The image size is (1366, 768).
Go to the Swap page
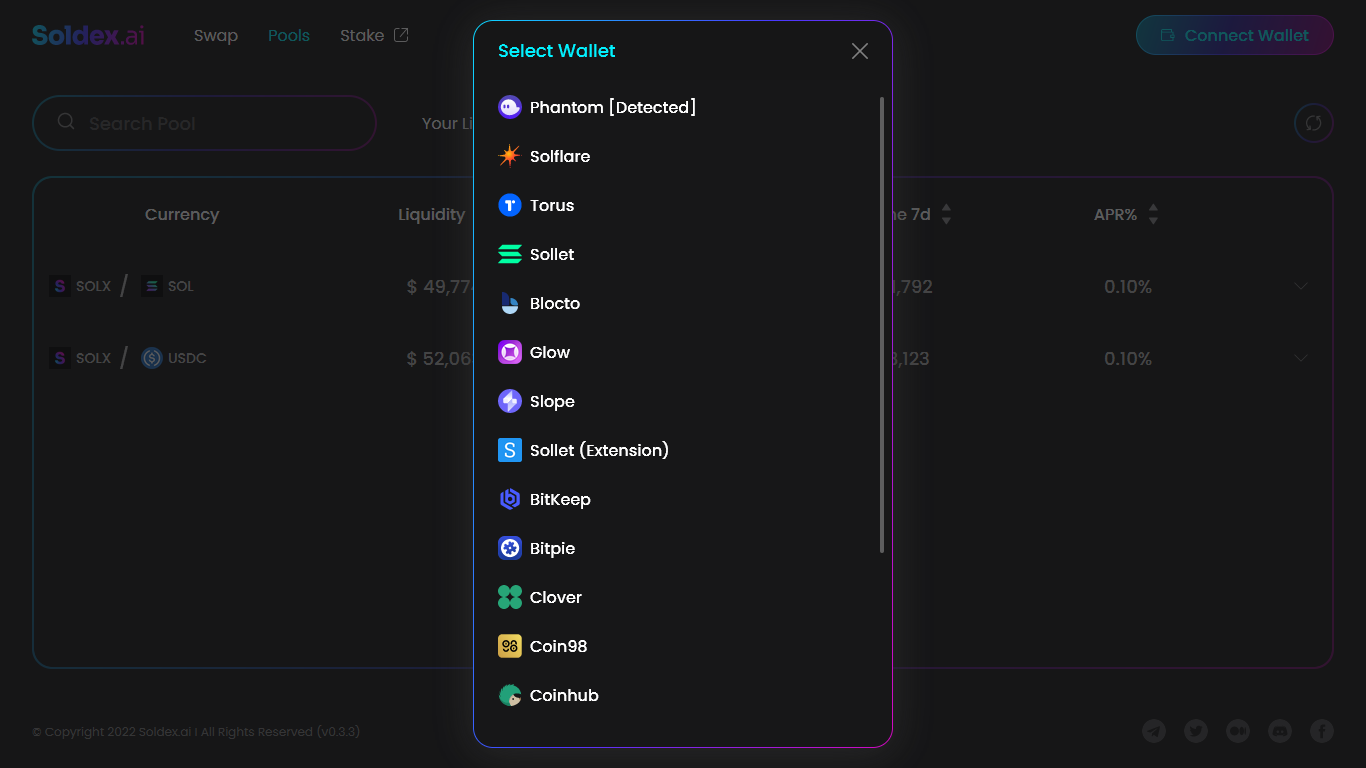point(216,35)
